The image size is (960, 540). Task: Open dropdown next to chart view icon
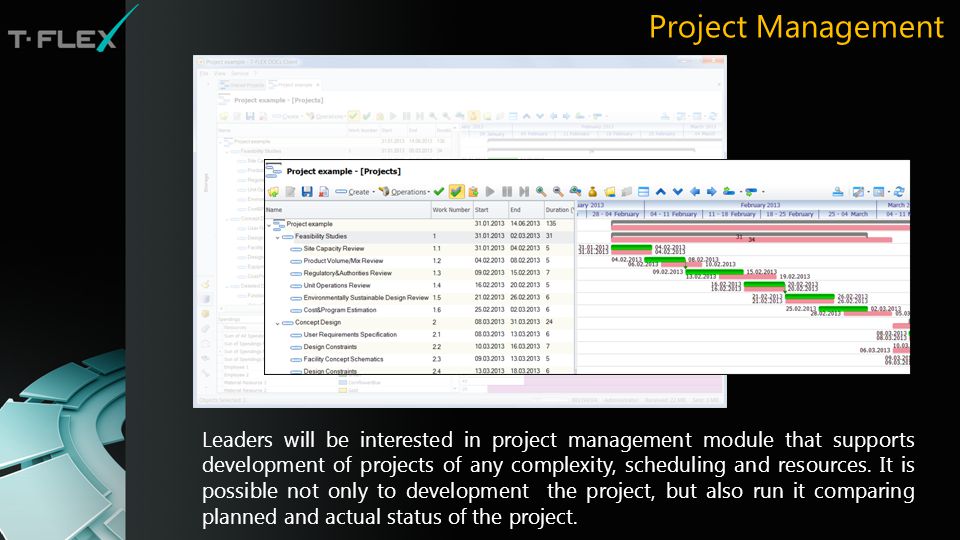point(868,192)
